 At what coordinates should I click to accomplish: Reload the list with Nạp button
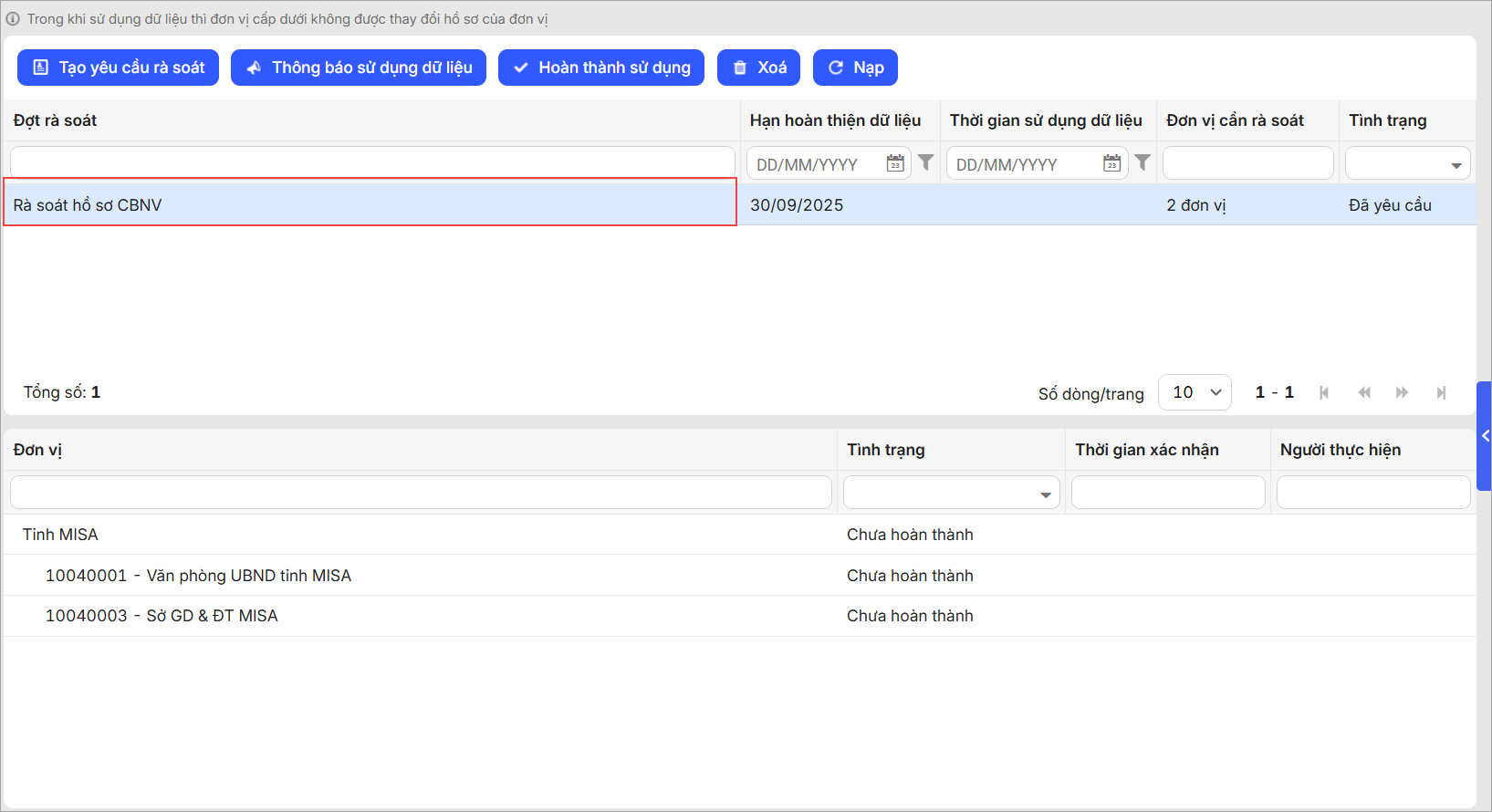[x=855, y=68]
